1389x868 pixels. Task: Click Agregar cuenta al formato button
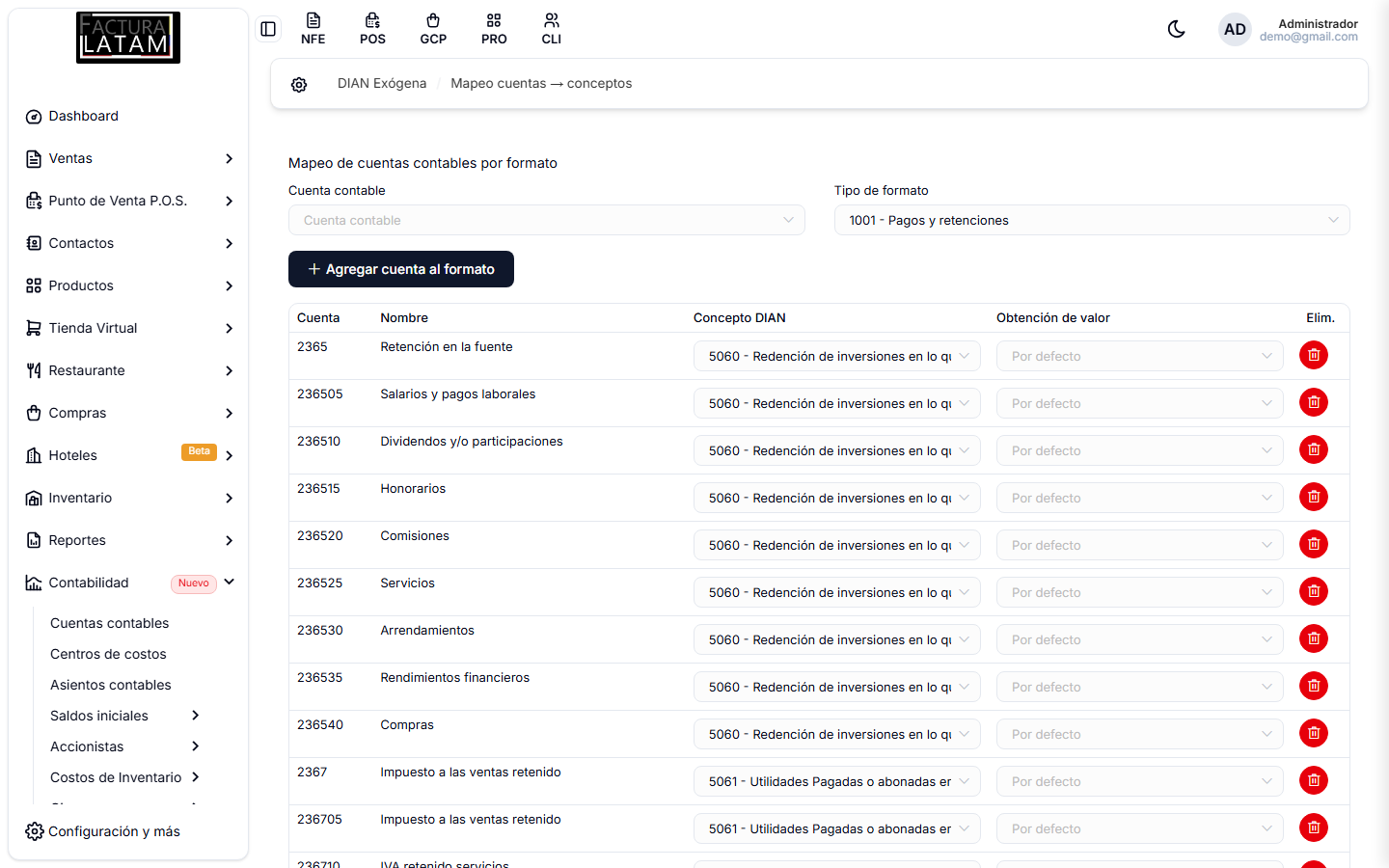[401, 269]
